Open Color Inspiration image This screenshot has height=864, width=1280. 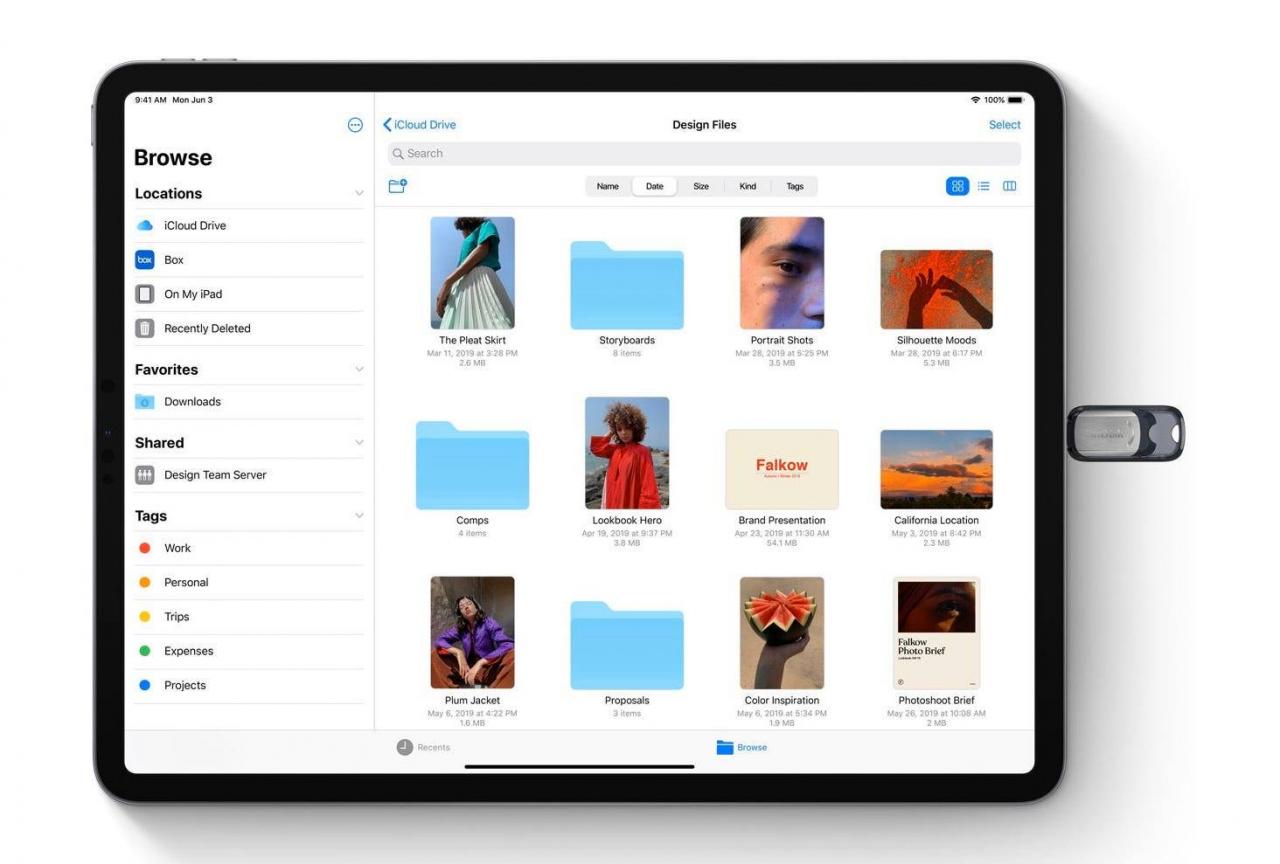782,633
